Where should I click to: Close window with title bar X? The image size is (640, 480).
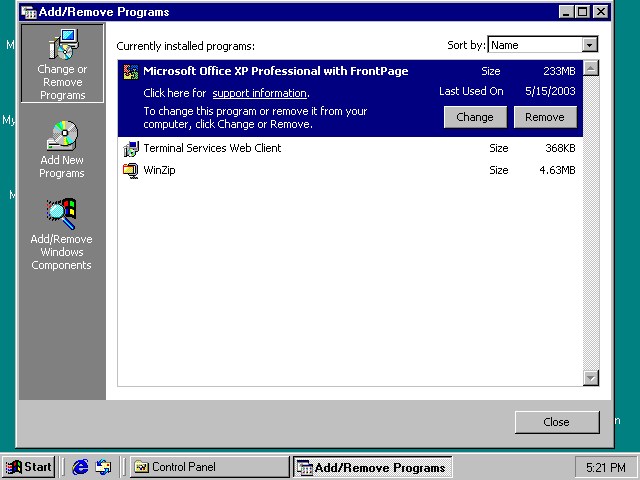[601, 12]
